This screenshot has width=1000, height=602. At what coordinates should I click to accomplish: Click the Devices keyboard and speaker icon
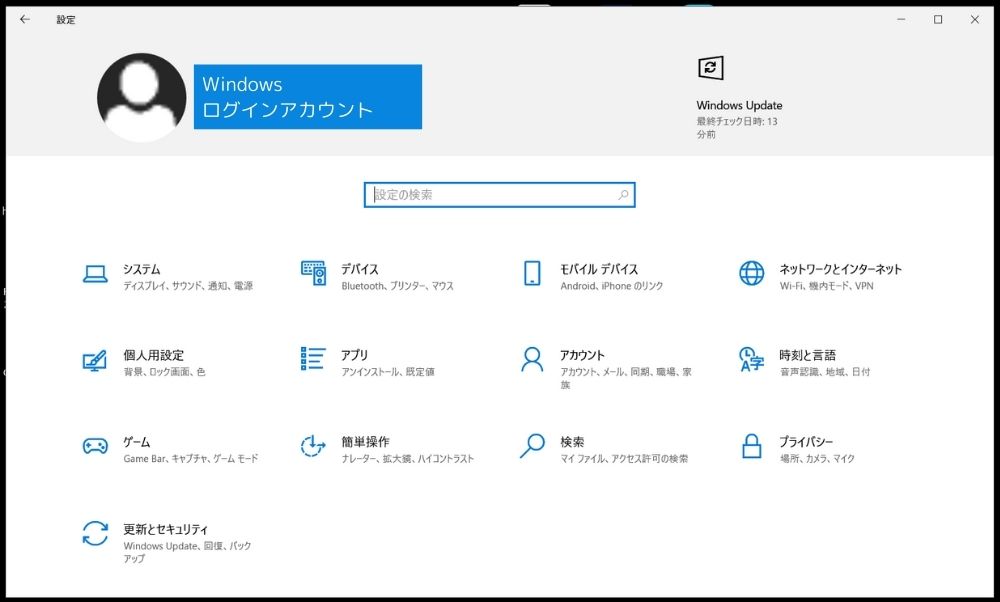click(313, 273)
